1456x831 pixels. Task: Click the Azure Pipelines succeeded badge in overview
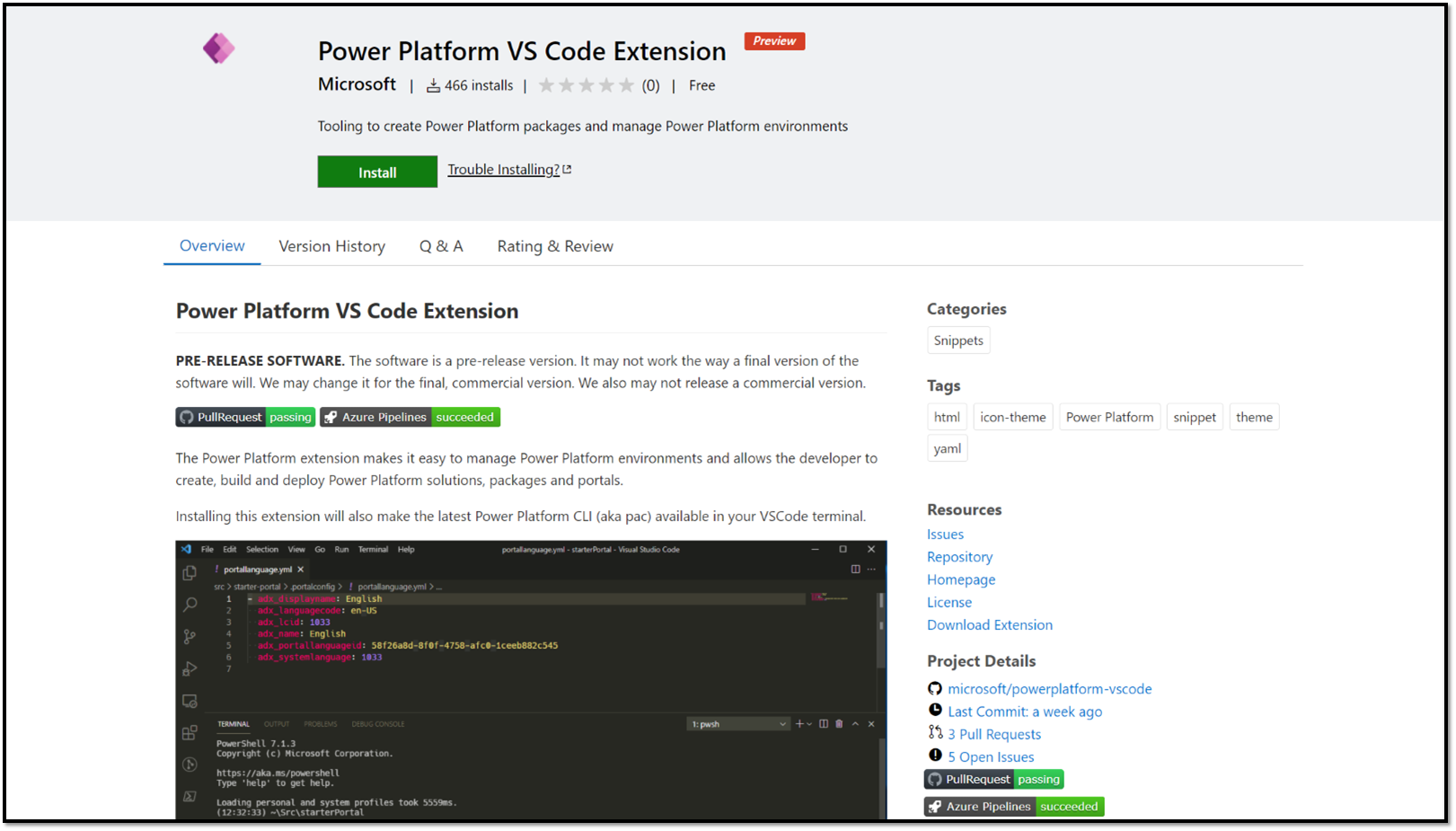click(410, 417)
